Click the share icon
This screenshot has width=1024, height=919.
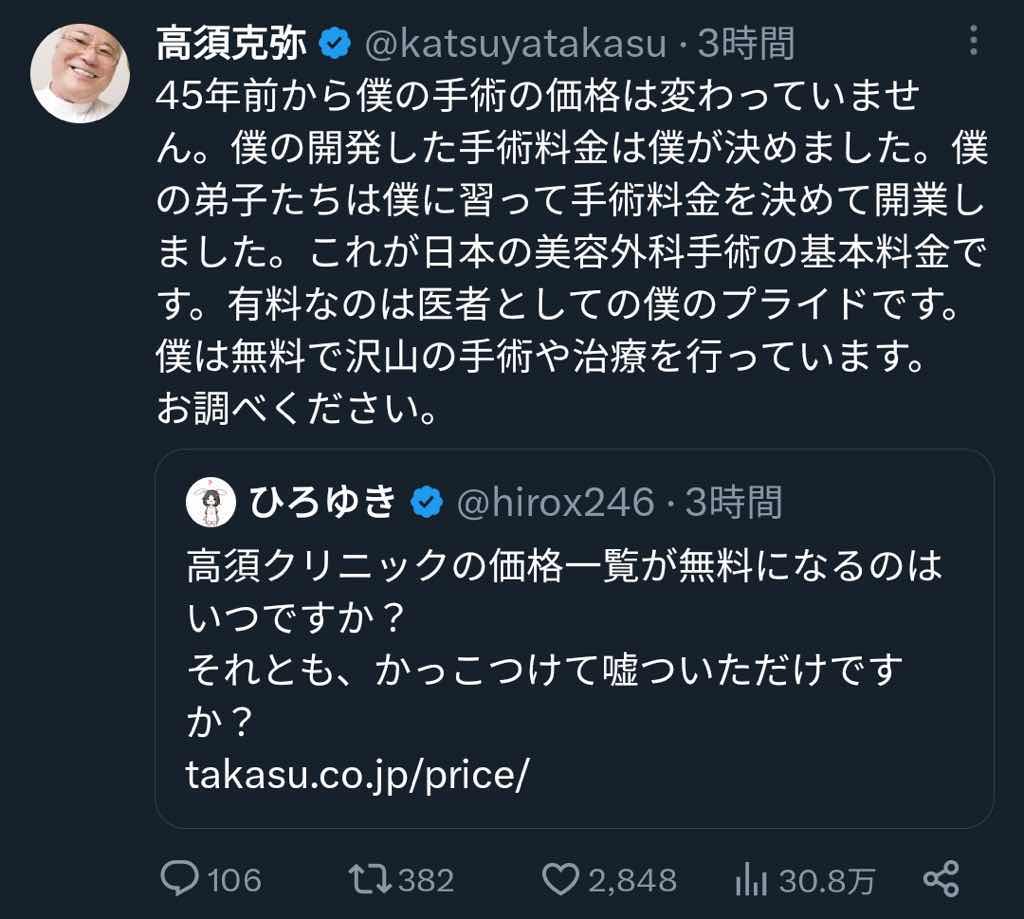[x=940, y=879]
